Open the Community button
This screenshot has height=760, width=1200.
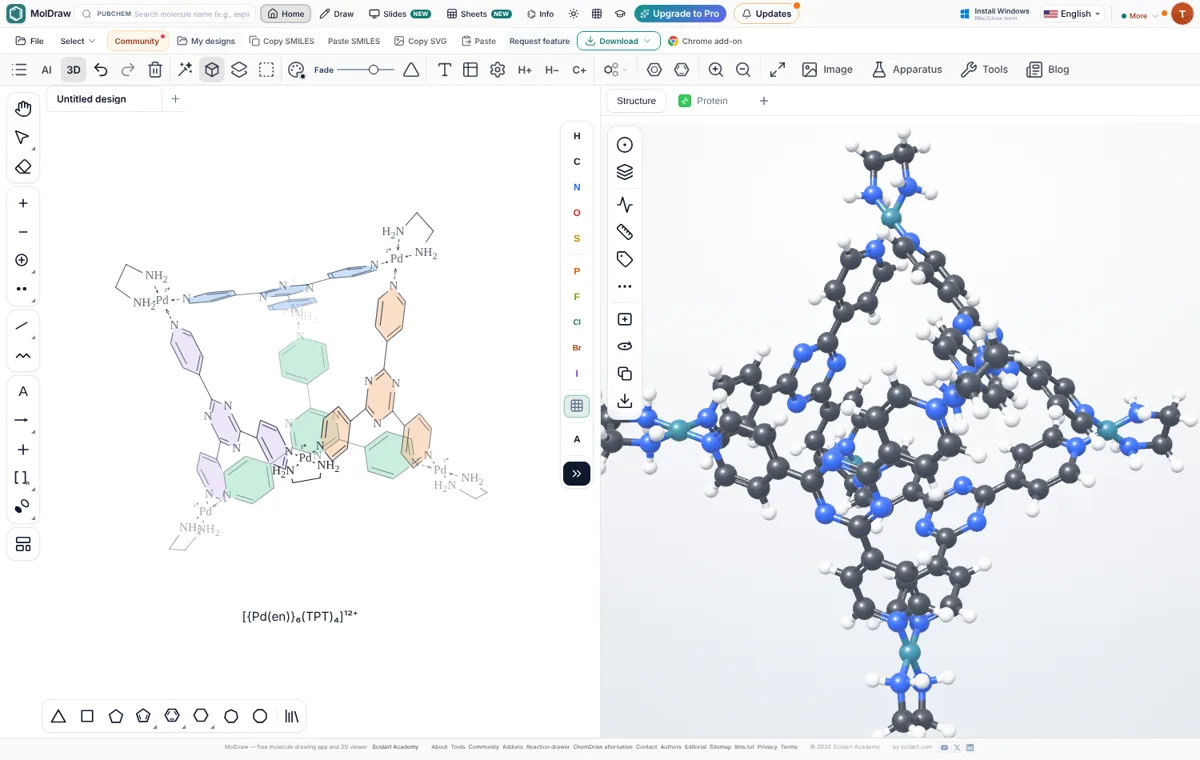point(138,41)
